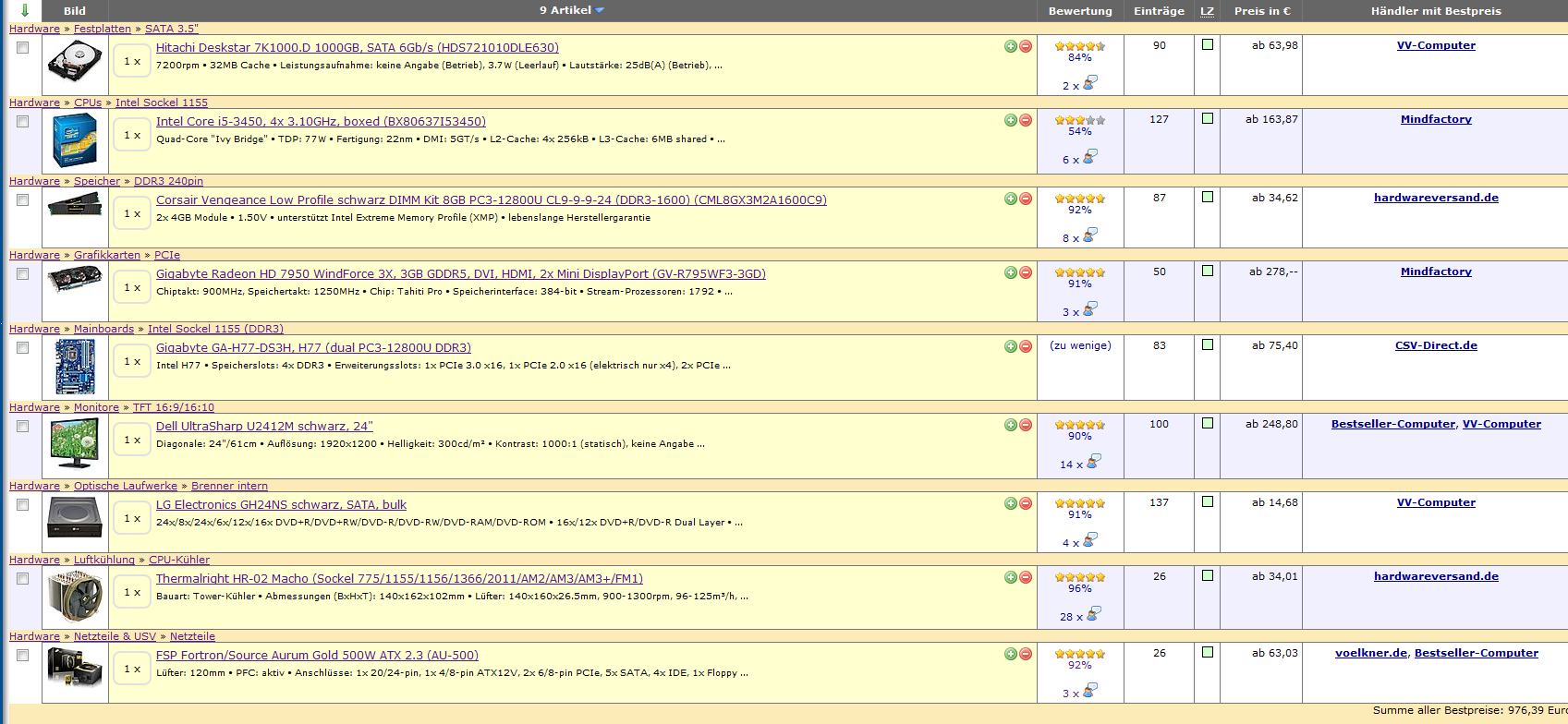Open the Dell UltraSharp monitor thumbnail
The image size is (1568, 724).
point(75,443)
